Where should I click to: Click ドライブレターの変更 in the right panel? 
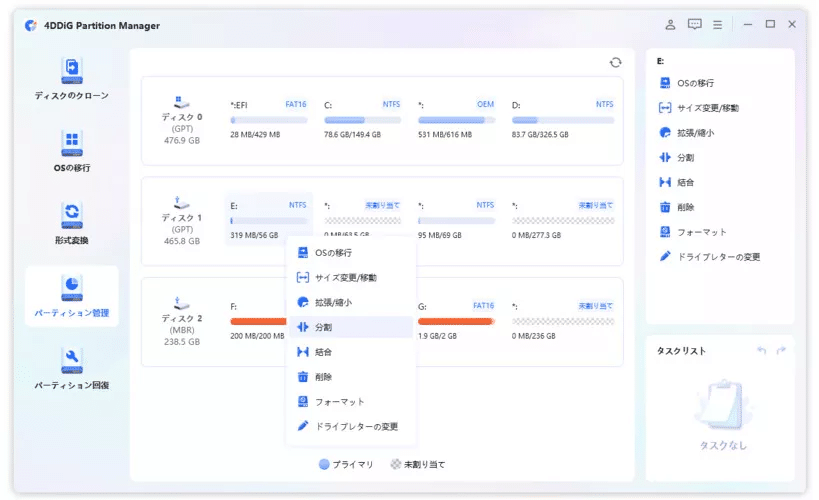(x=710, y=257)
